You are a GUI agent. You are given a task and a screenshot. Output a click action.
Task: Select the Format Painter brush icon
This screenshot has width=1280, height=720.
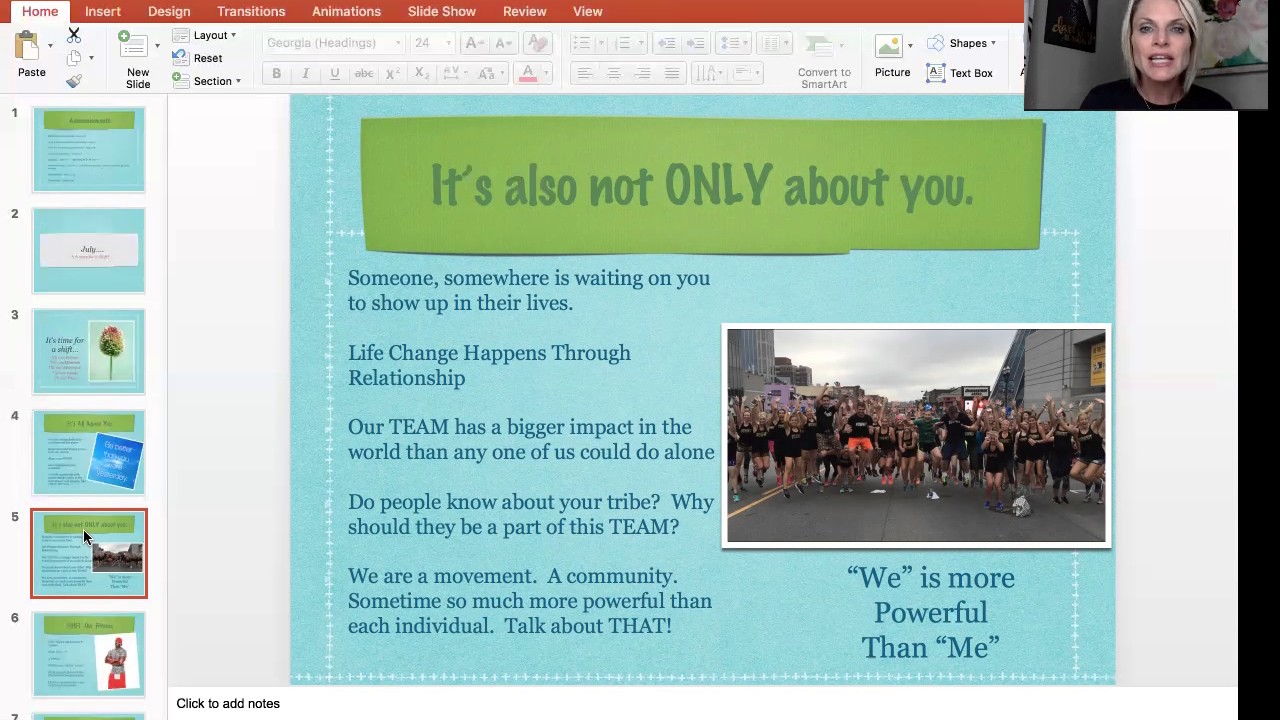(x=73, y=81)
